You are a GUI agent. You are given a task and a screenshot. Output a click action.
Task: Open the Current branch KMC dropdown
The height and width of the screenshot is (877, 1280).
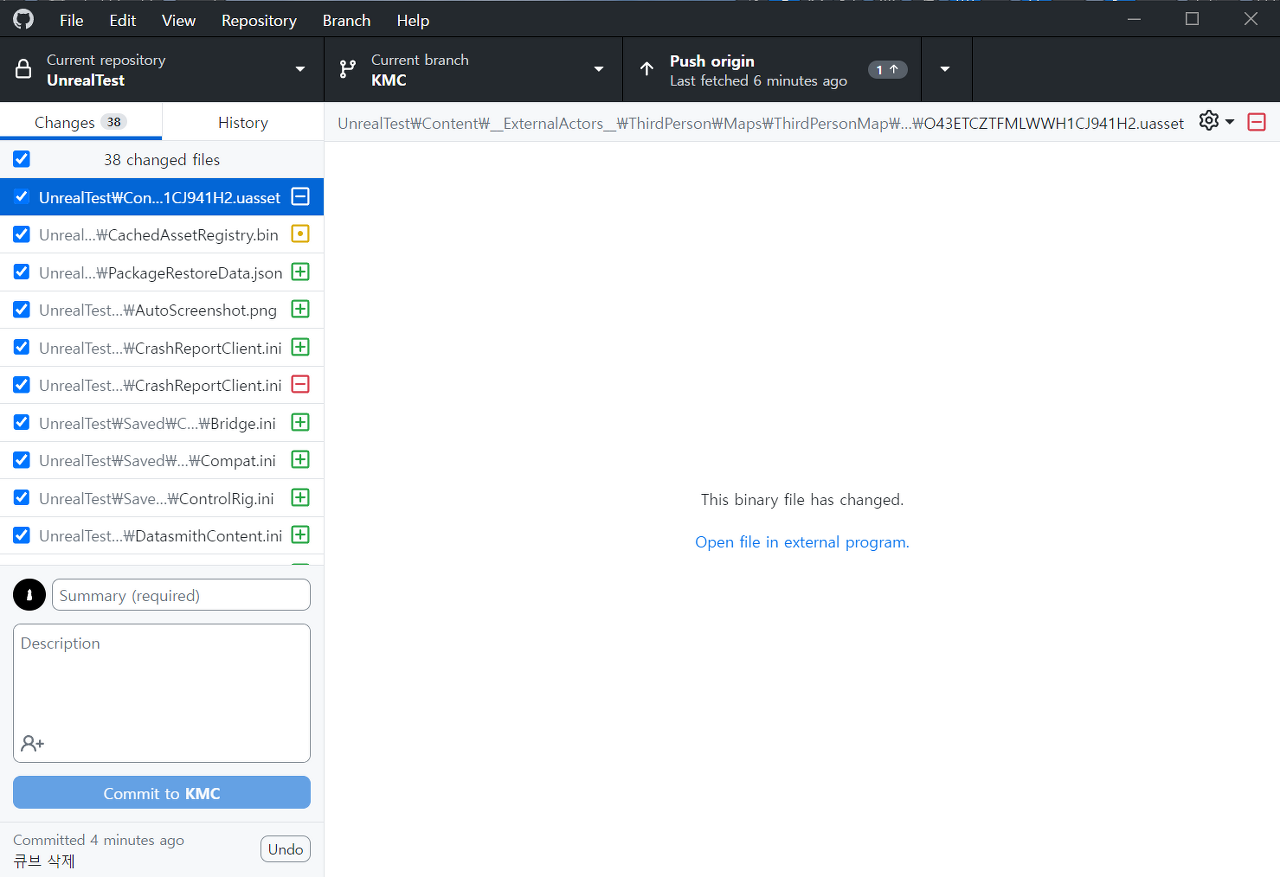[x=473, y=69]
